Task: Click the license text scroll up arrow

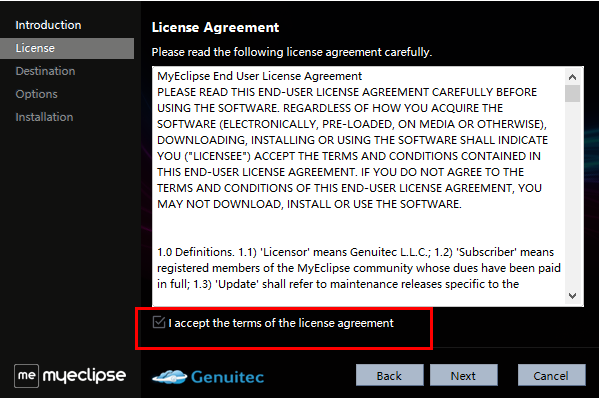Action: pos(572,77)
